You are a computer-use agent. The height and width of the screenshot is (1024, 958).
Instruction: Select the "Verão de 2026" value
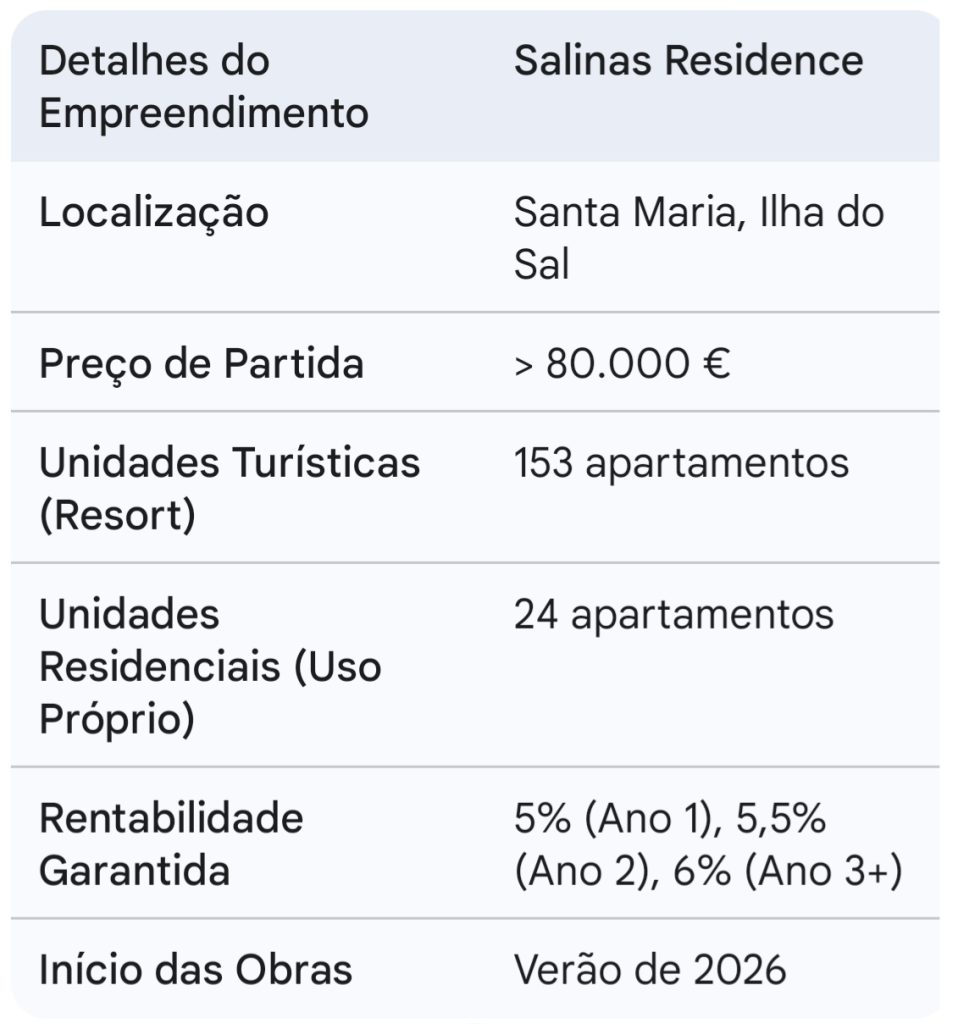[x=650, y=970]
